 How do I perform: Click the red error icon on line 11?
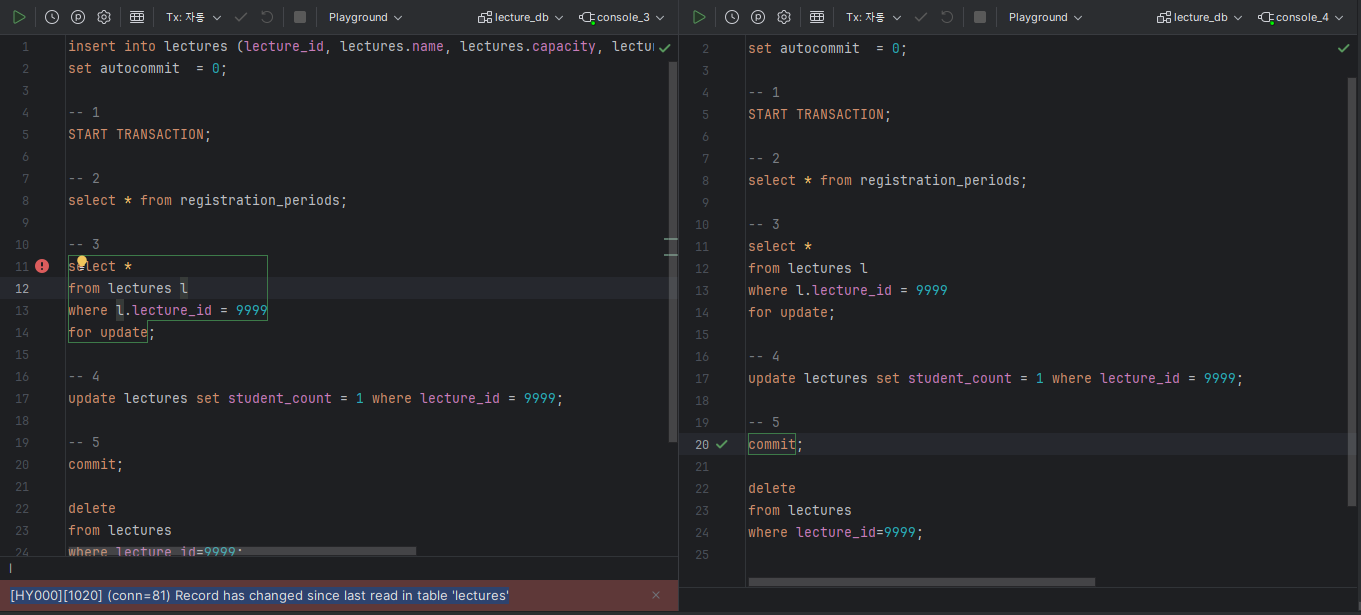42,266
